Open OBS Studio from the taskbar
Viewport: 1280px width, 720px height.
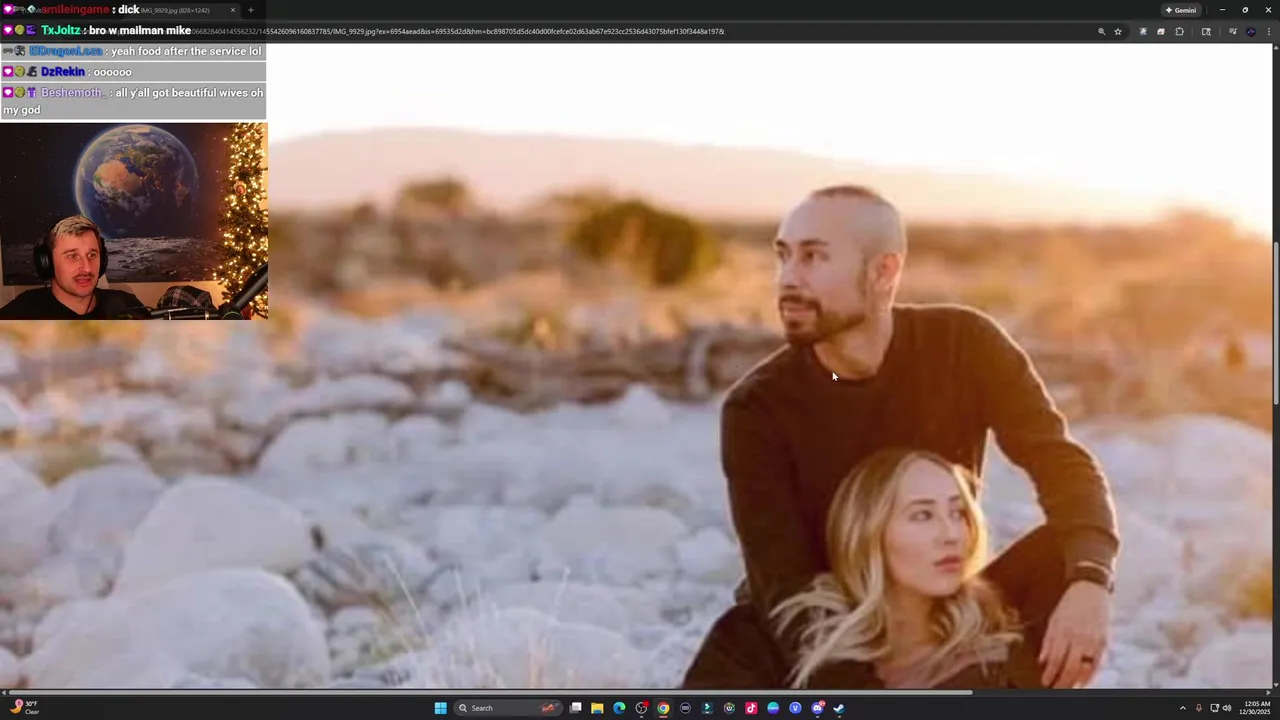coord(641,708)
